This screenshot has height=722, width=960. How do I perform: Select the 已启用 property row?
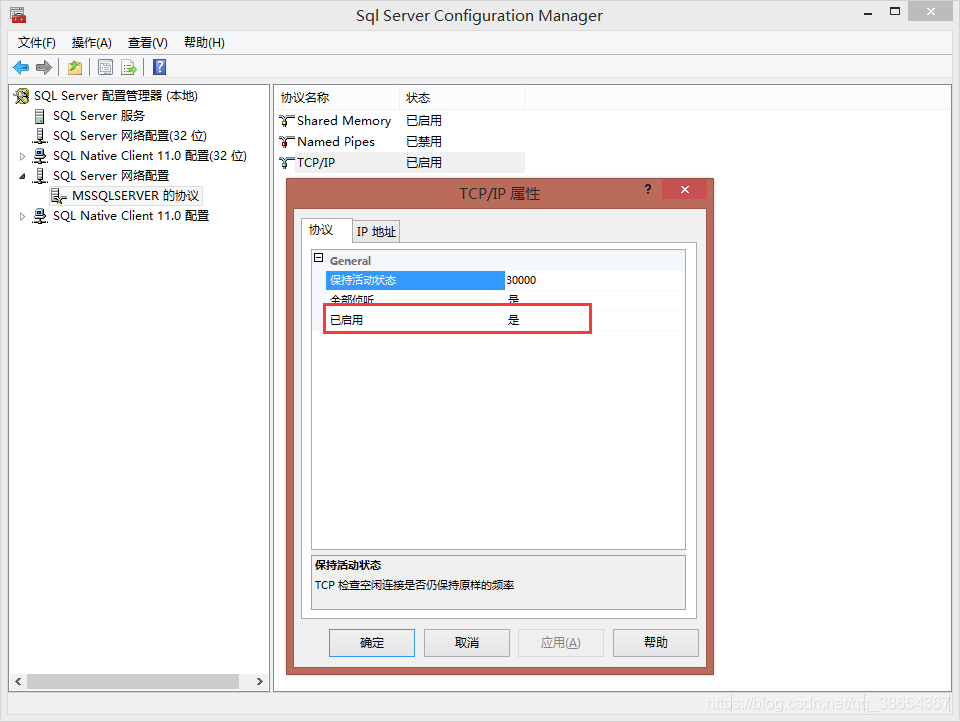pos(415,320)
